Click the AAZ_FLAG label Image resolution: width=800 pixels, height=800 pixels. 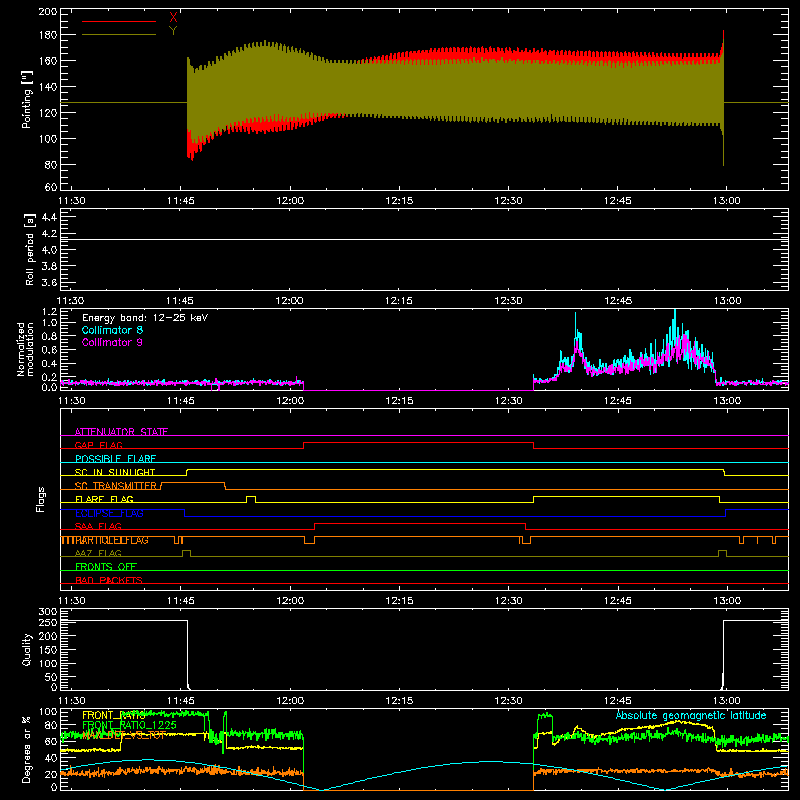(x=98, y=553)
